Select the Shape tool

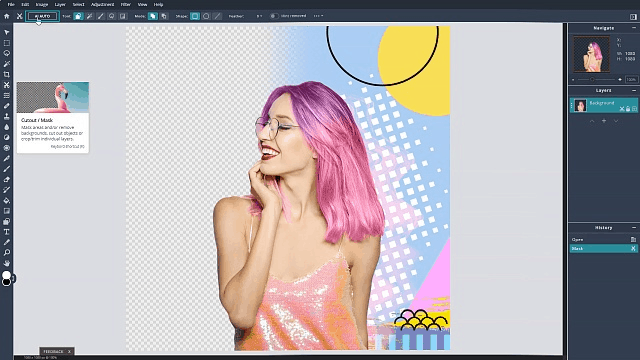coord(7,222)
